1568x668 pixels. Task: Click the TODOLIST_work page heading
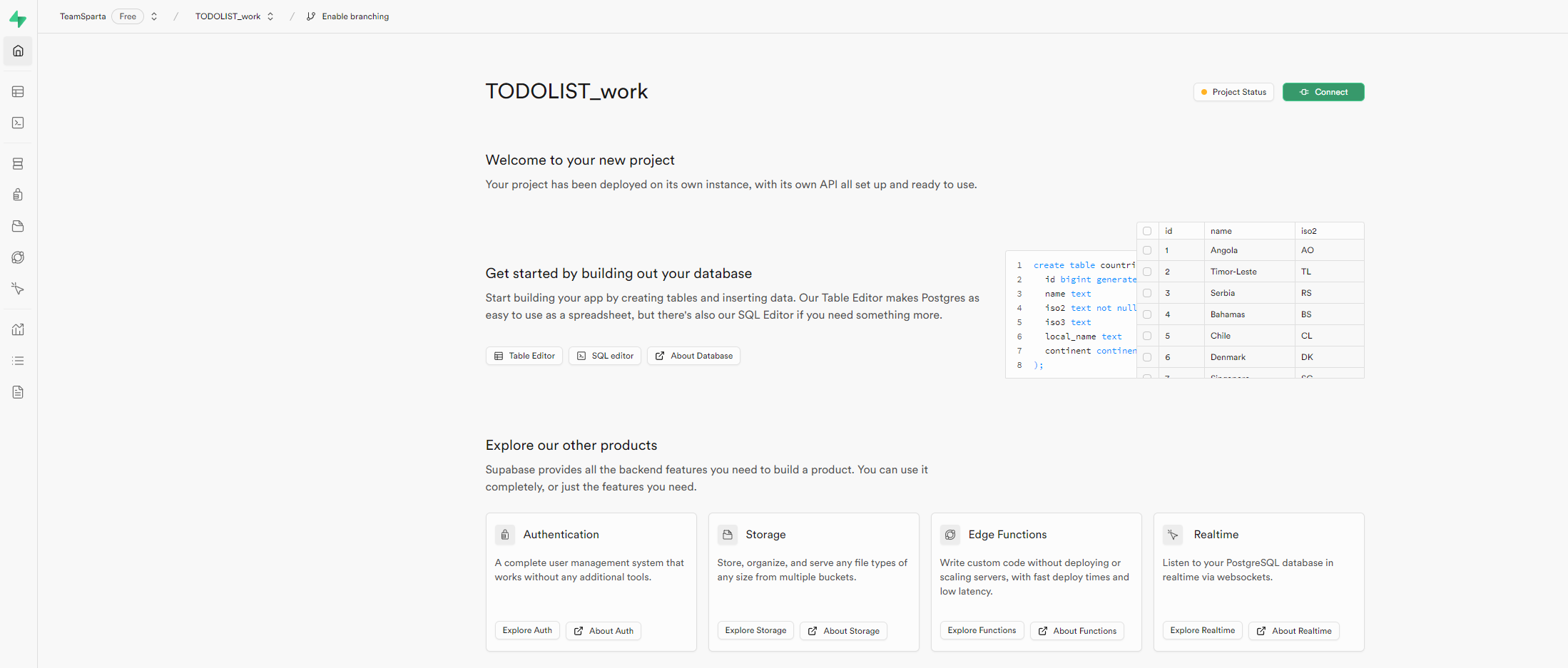[x=567, y=91]
